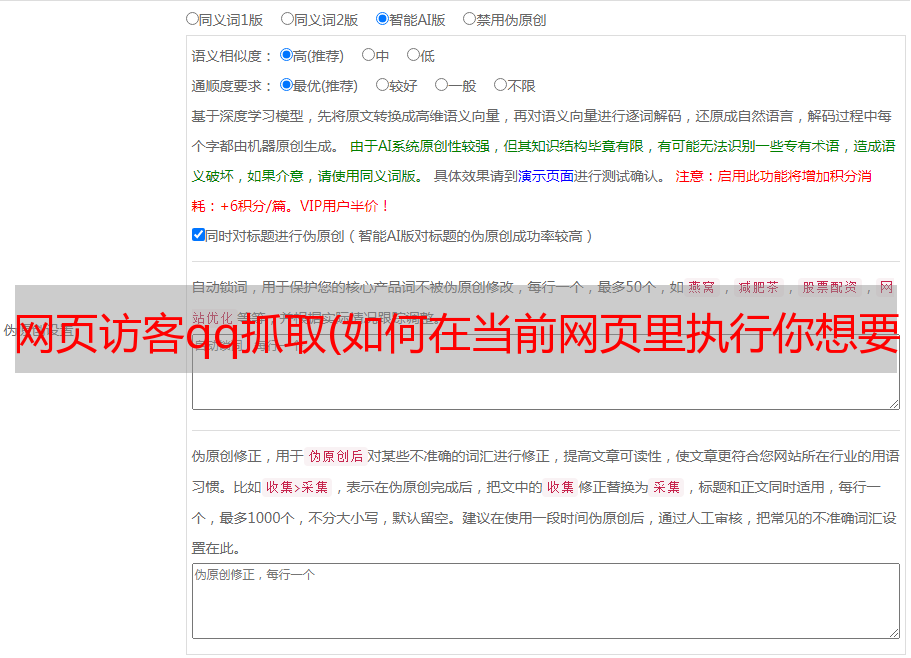Set 通顺度要求 to 最优(推荐)
The image size is (911, 658).
point(286,85)
